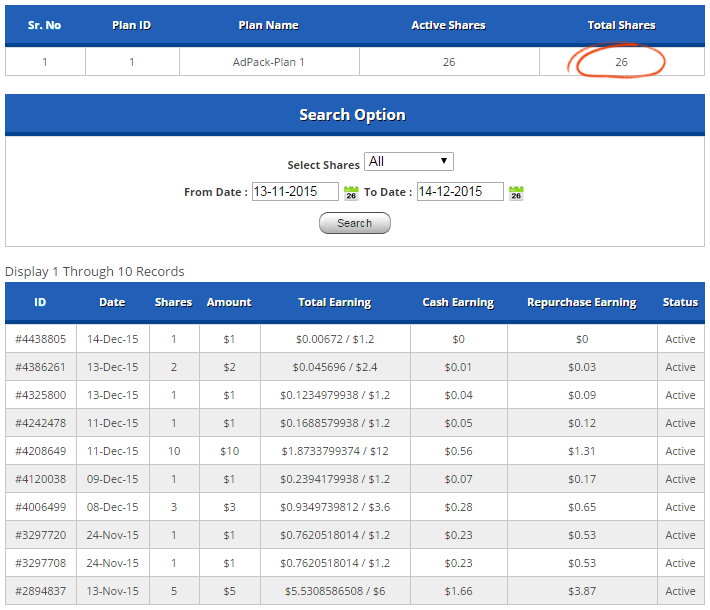Click total earning $1.8733799374 / $12
710x610 pixels.
click(335, 451)
